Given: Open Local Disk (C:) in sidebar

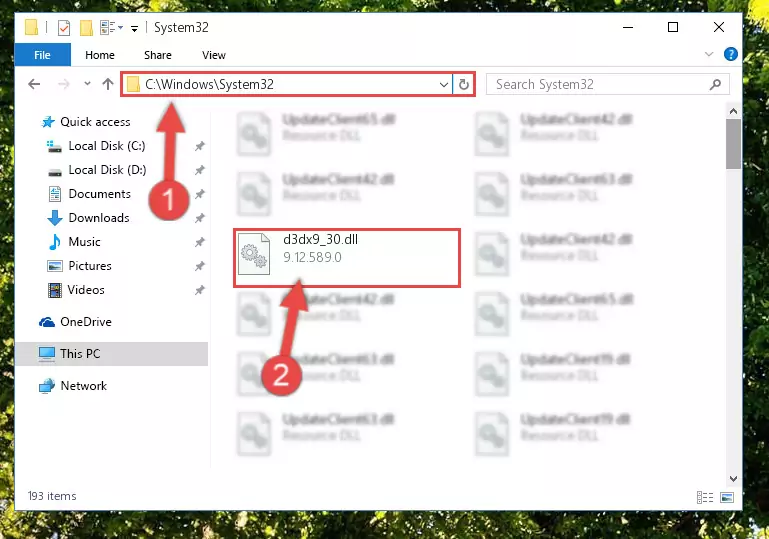Looking at the screenshot, I should (107, 146).
